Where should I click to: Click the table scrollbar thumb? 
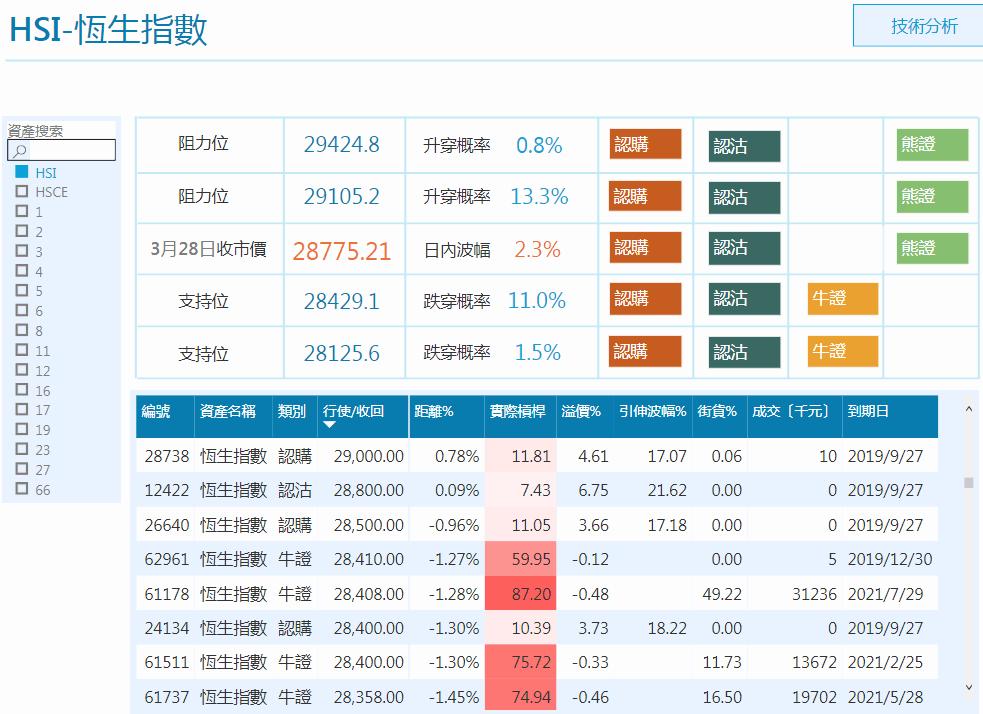[968, 484]
